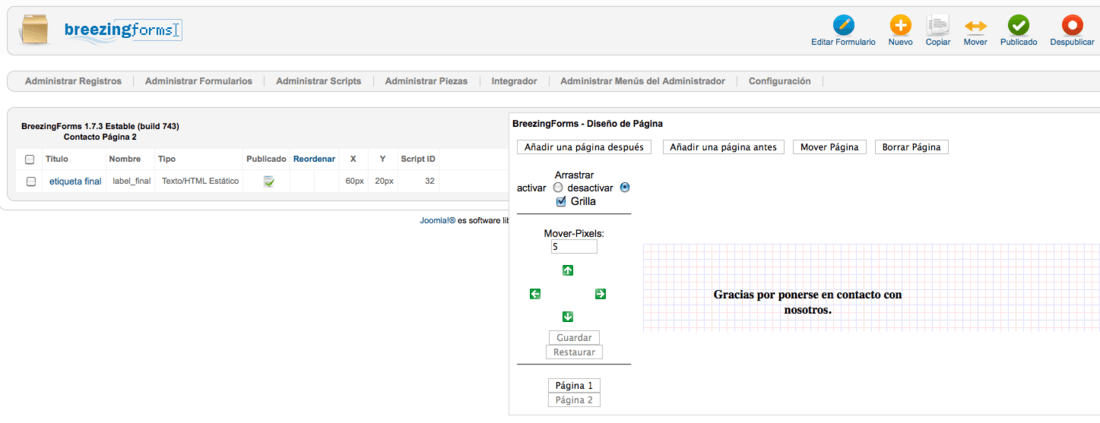Move element left with the green arrow
The height and width of the screenshot is (423, 1100).
pyautogui.click(x=535, y=294)
